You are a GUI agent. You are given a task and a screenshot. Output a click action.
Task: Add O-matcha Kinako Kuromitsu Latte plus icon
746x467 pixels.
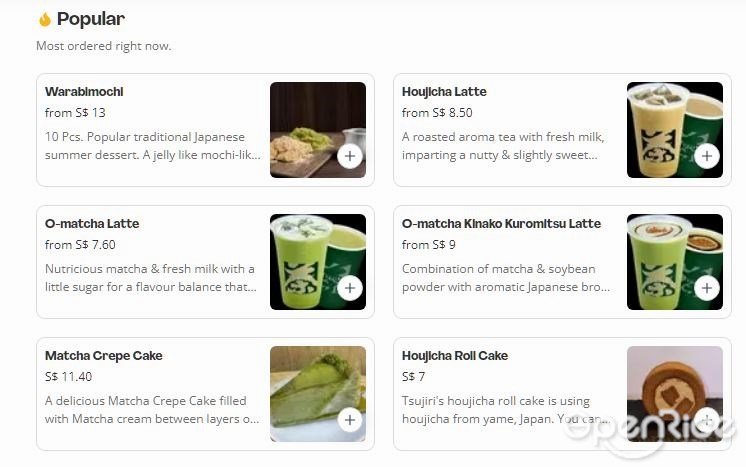coord(707,288)
